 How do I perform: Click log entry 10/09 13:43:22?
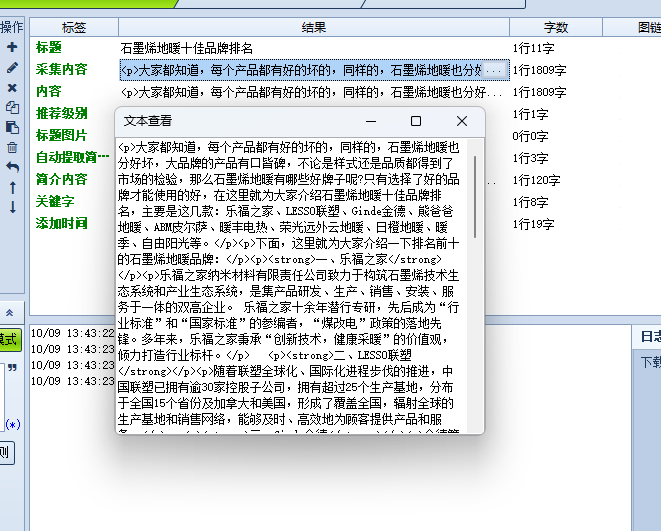(73, 333)
